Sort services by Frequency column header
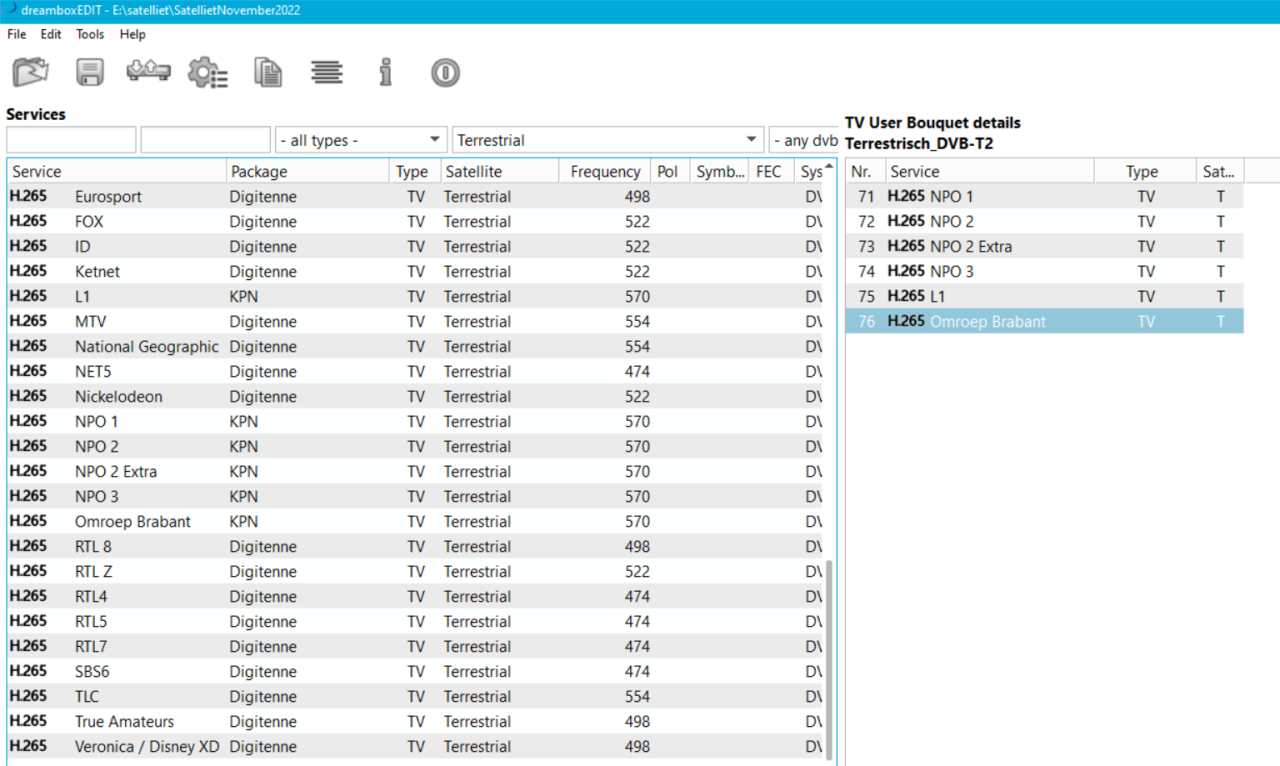 tap(604, 172)
